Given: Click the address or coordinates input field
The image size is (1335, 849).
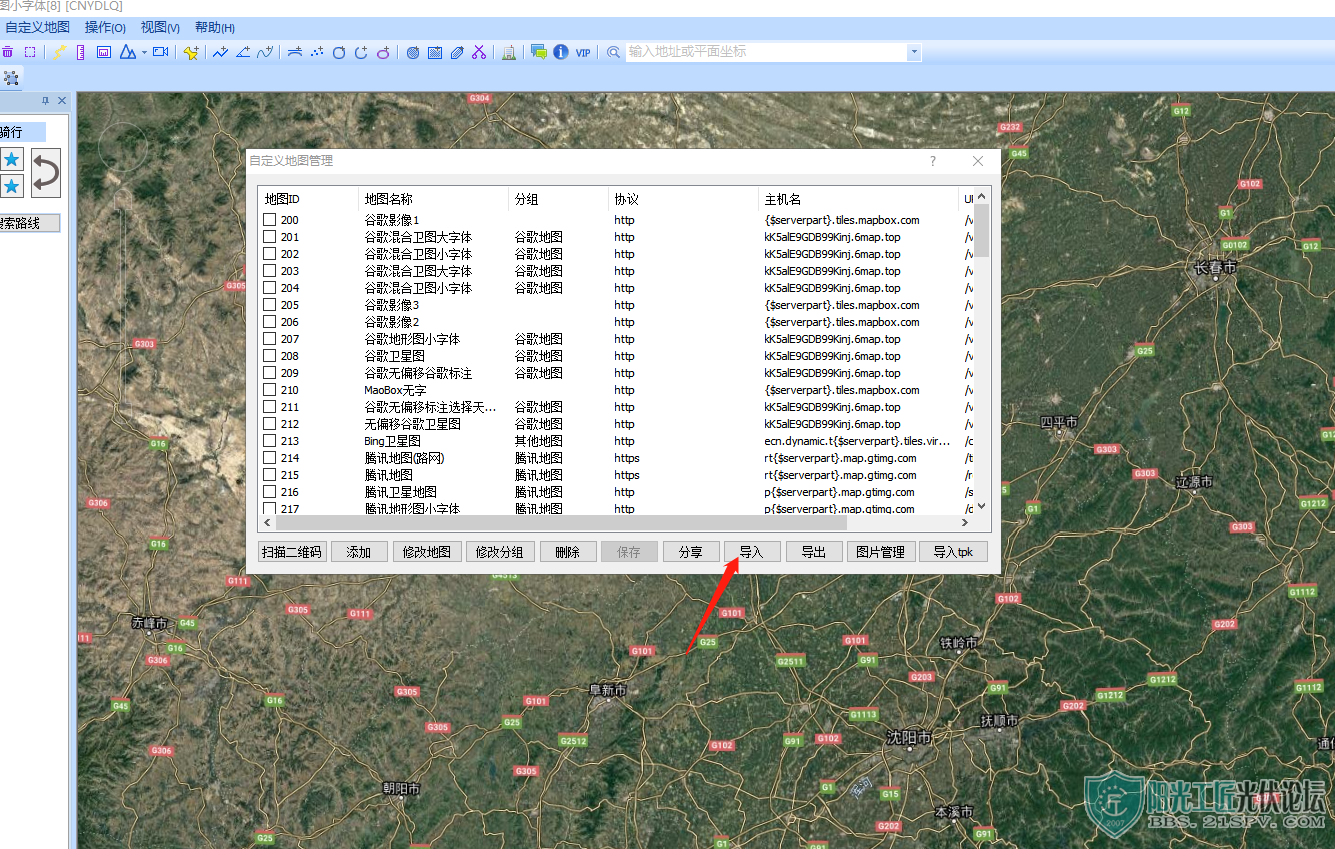Looking at the screenshot, I should point(766,52).
